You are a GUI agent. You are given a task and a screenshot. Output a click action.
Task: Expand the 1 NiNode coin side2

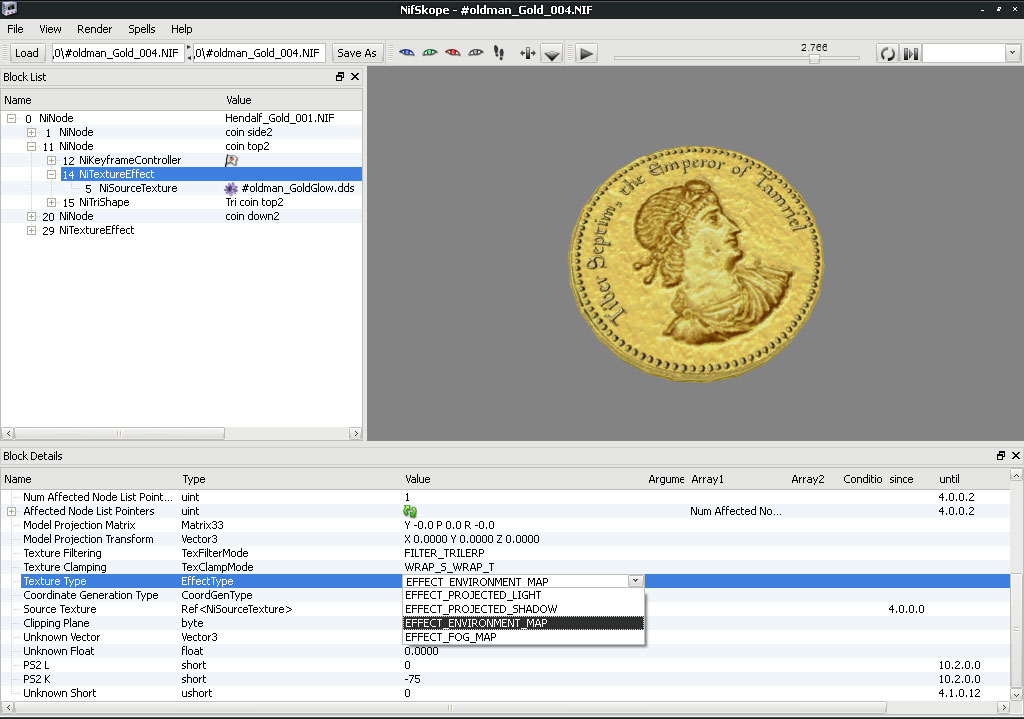pyautogui.click(x=31, y=133)
